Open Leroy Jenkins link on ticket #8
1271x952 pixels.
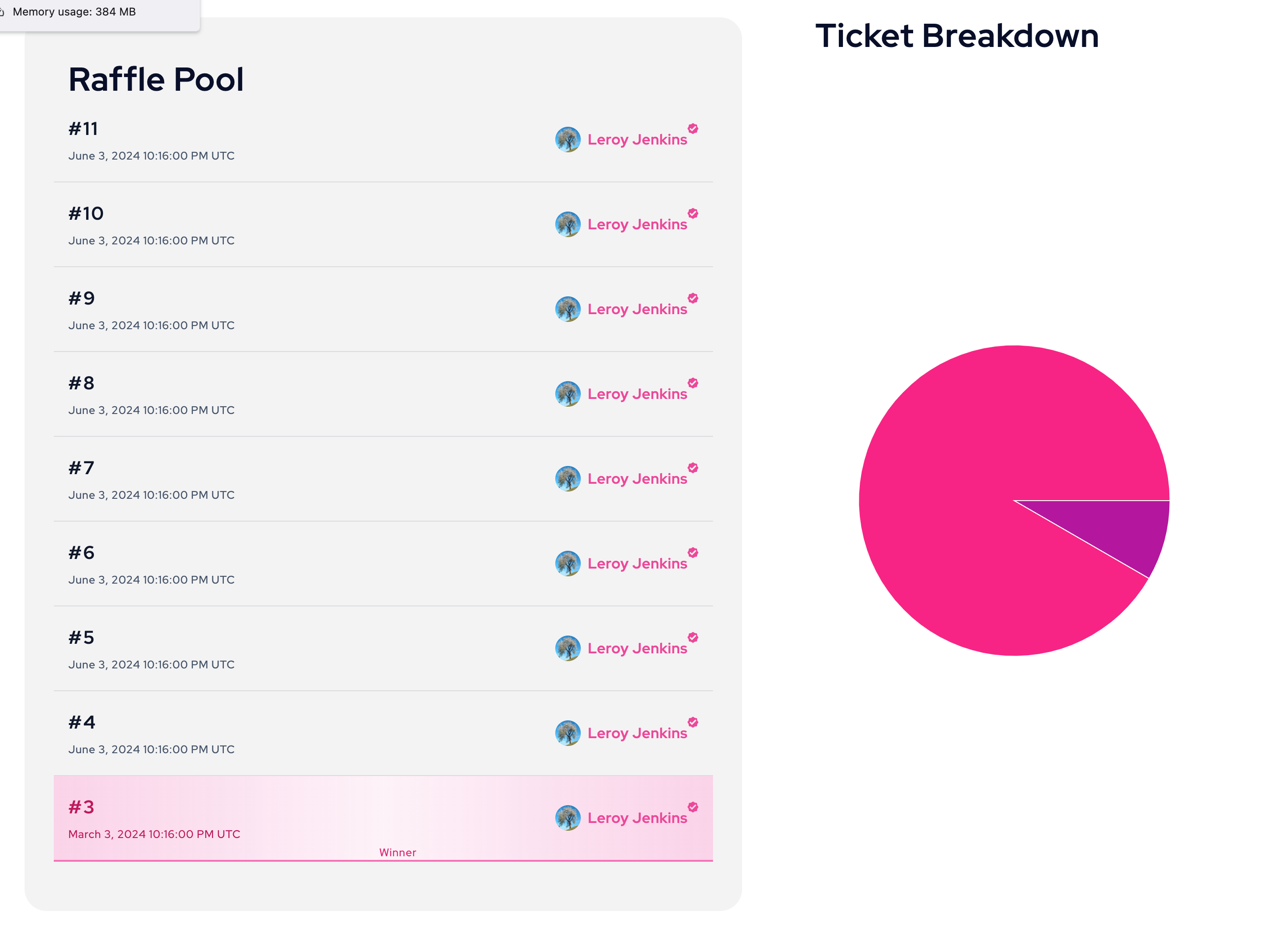pyautogui.click(x=637, y=394)
